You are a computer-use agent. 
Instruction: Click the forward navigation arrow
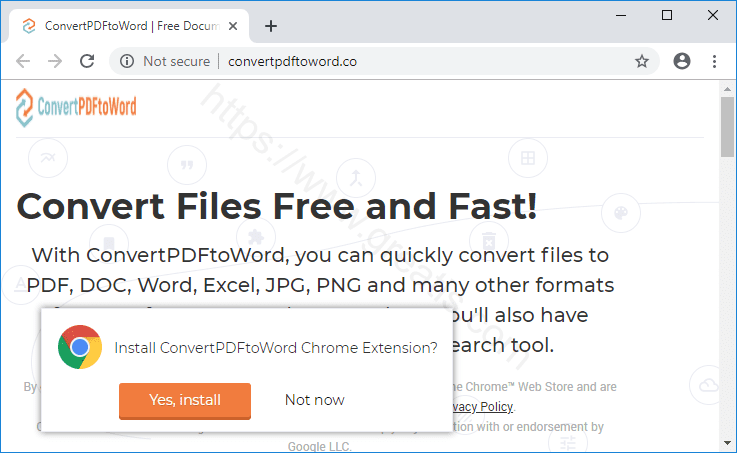pyautogui.click(x=55, y=61)
